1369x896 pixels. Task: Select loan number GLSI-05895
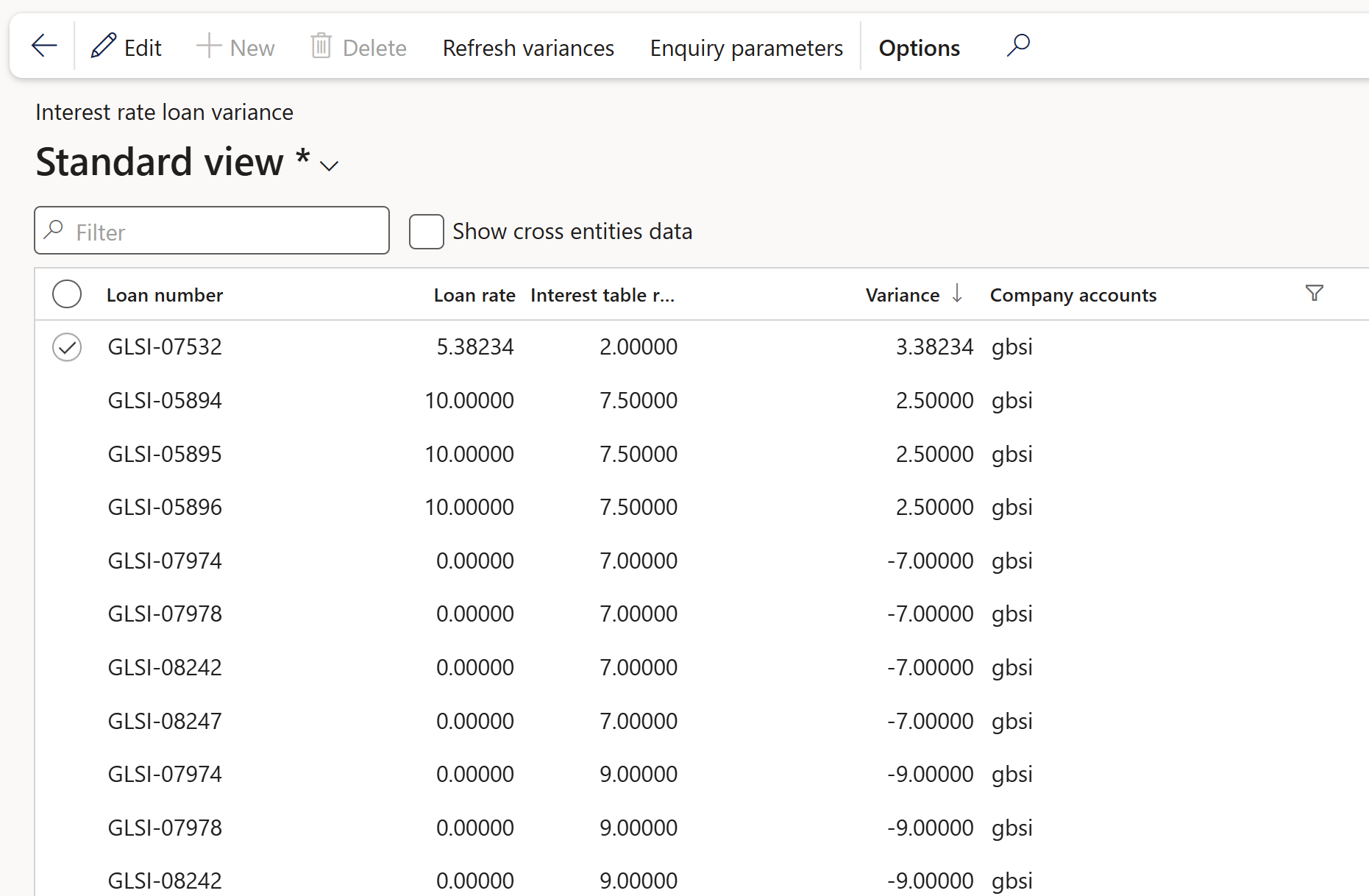tap(165, 454)
